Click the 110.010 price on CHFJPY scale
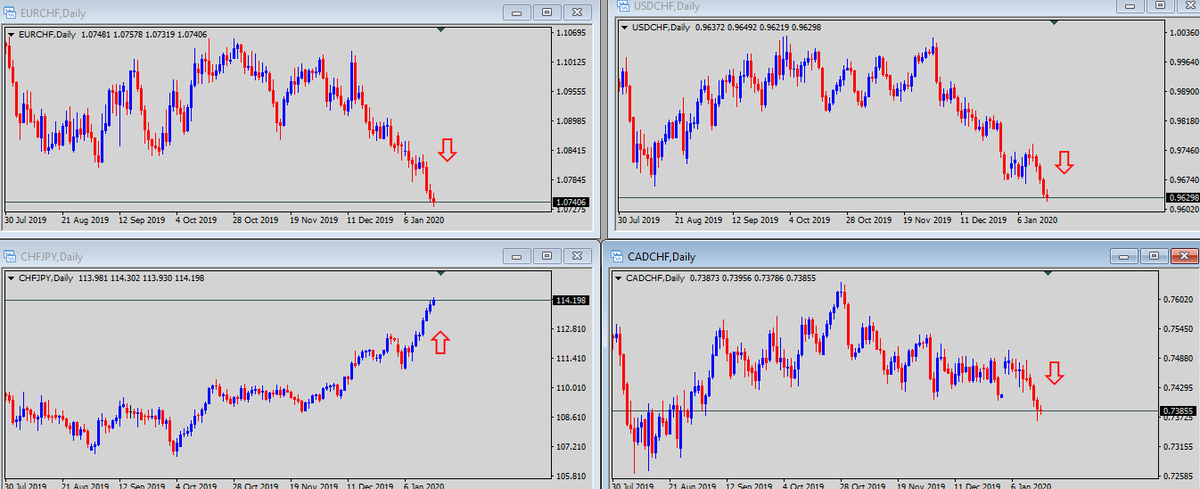The height and width of the screenshot is (489, 1200). (x=571, y=388)
